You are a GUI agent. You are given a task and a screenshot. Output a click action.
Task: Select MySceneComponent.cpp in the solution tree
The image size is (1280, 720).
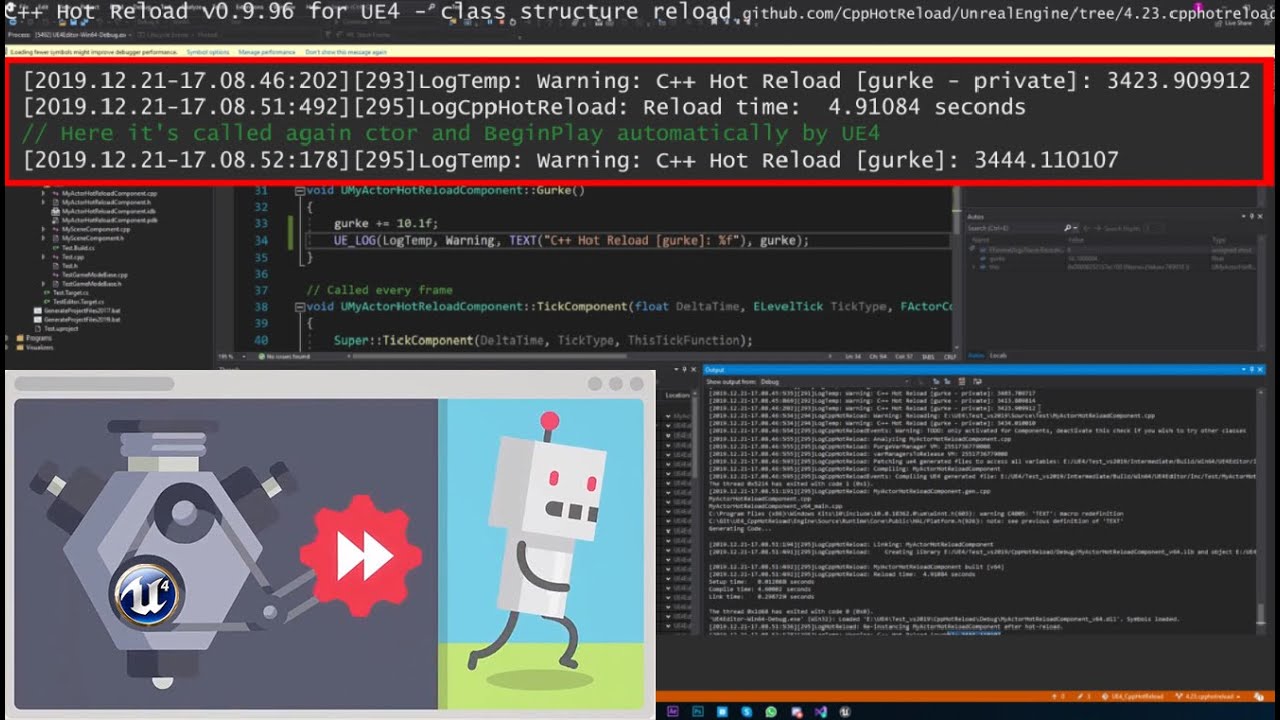[96, 229]
